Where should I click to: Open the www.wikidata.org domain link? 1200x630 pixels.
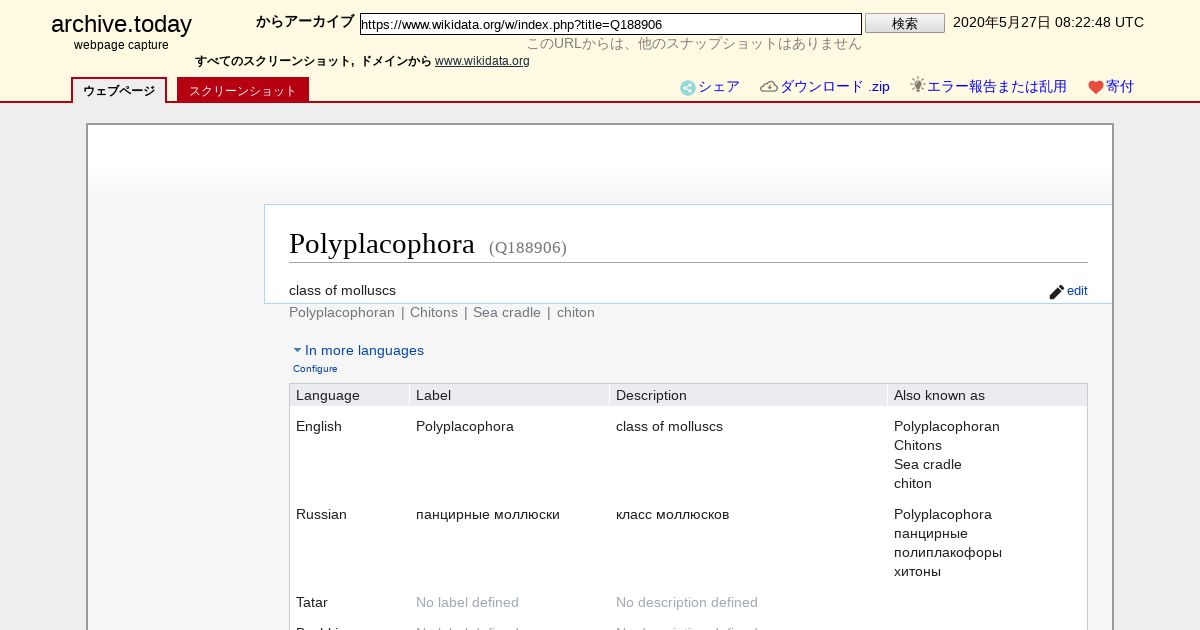point(482,61)
